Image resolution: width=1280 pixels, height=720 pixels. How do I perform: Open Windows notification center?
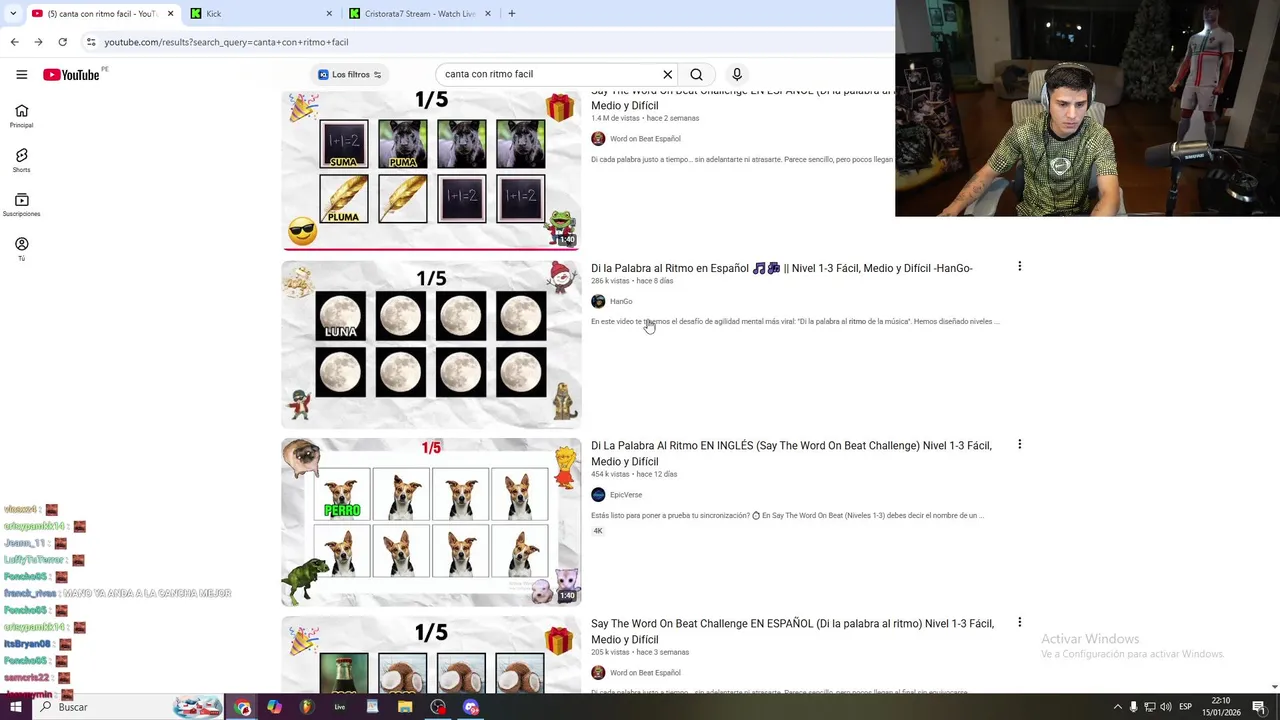point(1259,707)
